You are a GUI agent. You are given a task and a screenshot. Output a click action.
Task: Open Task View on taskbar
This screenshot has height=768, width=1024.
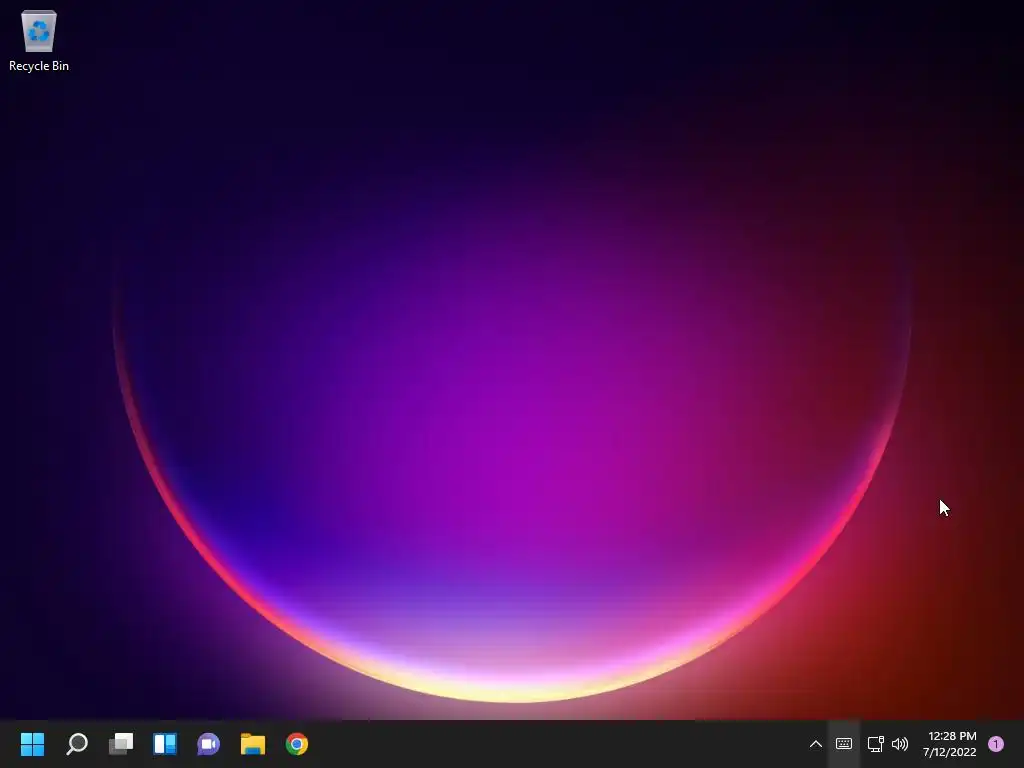pyautogui.click(x=121, y=744)
